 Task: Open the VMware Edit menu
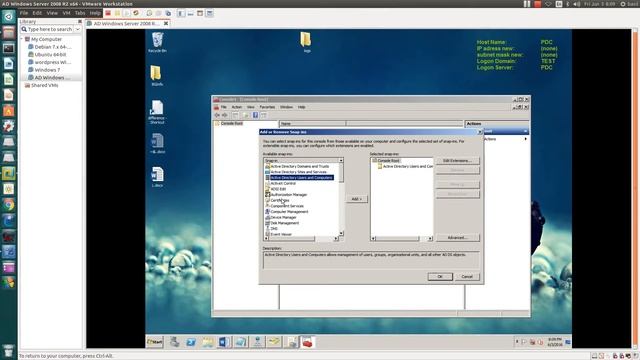point(37,13)
